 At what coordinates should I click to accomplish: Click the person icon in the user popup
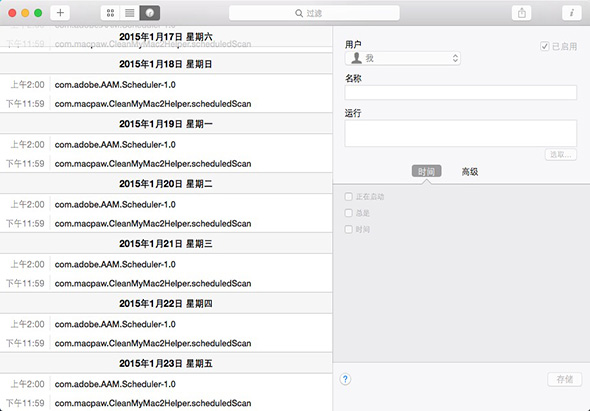[356, 58]
